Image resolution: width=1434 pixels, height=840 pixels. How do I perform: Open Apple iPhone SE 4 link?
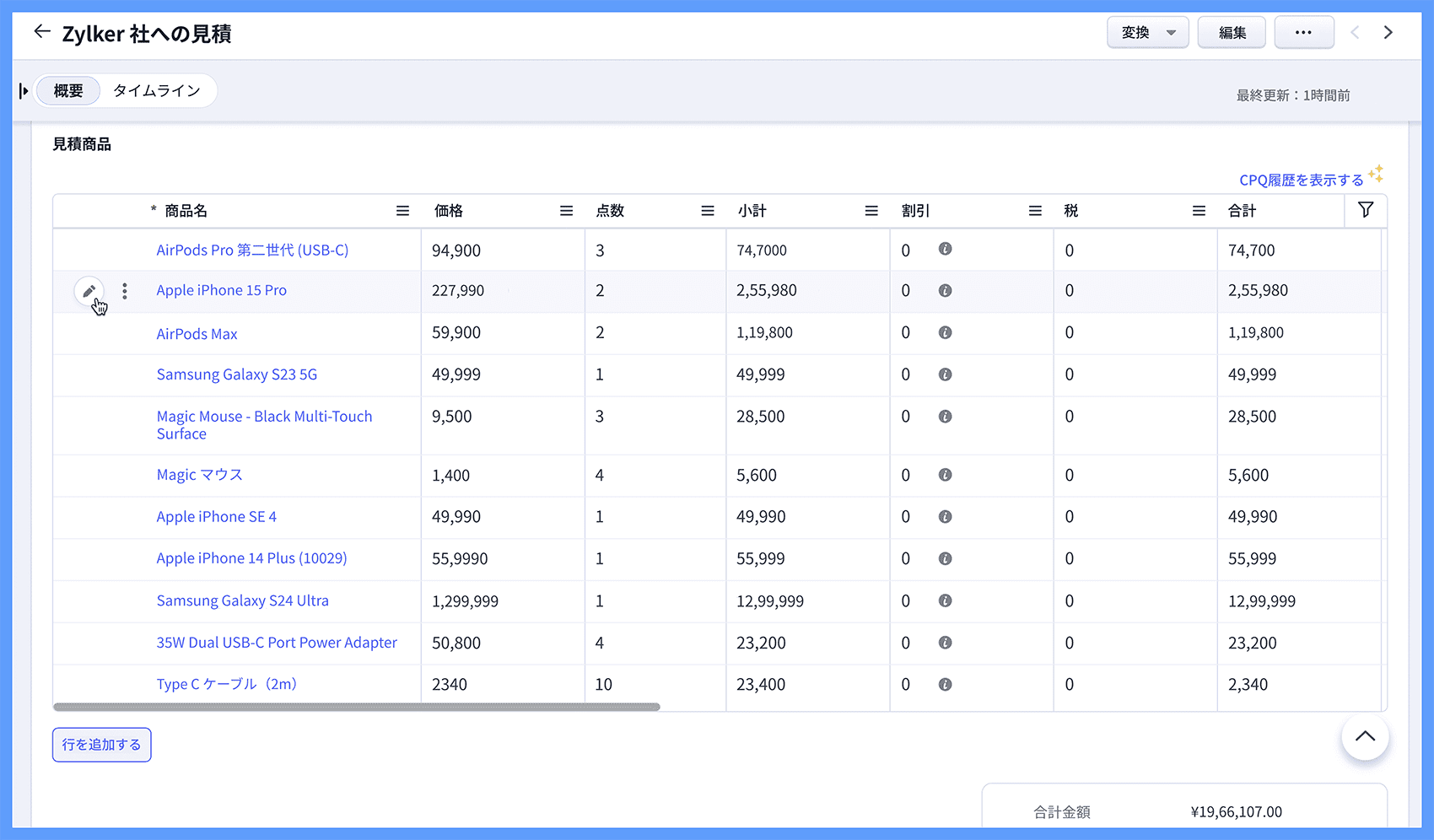pyautogui.click(x=216, y=517)
